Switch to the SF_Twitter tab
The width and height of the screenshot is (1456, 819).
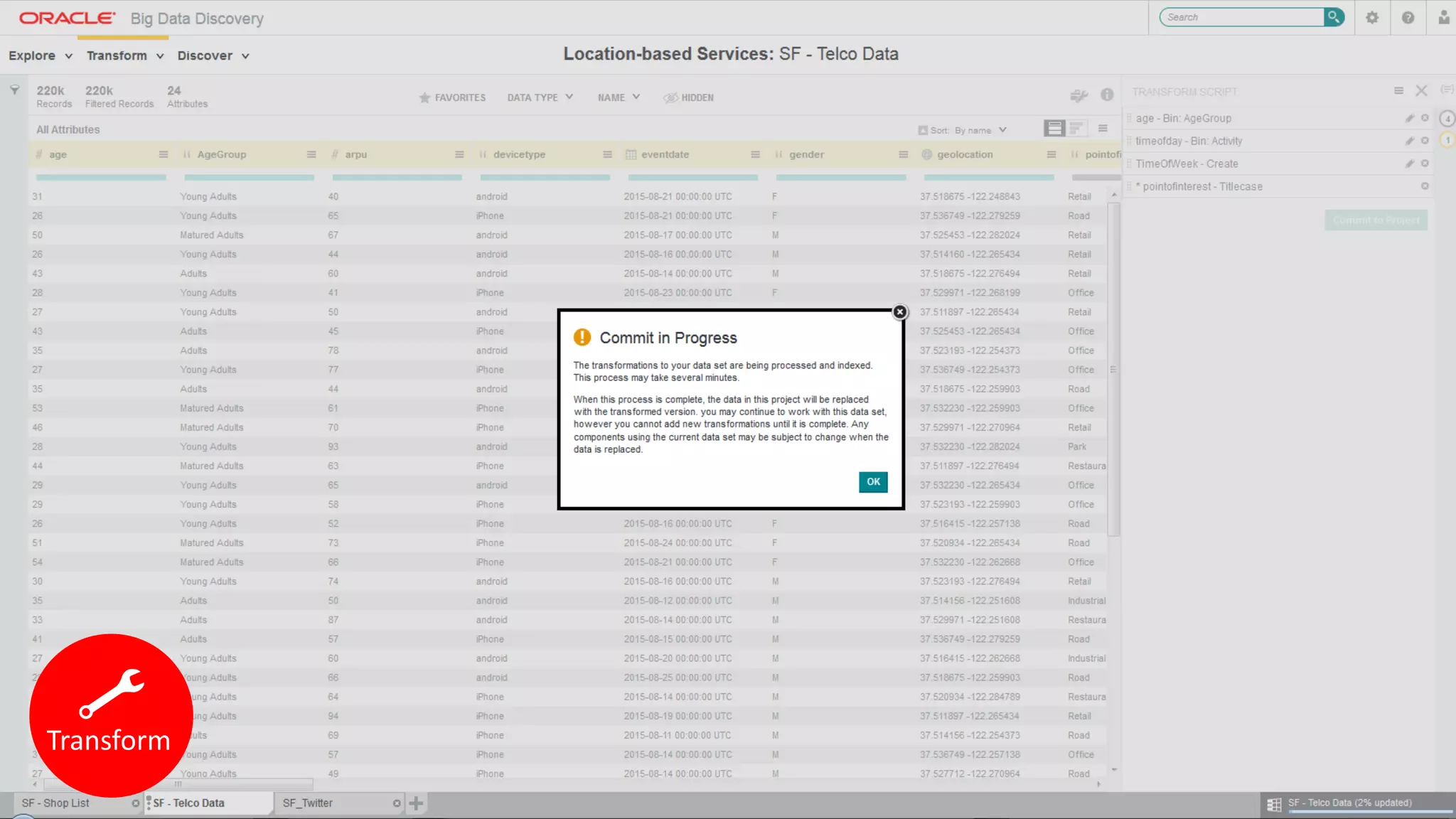(x=308, y=803)
